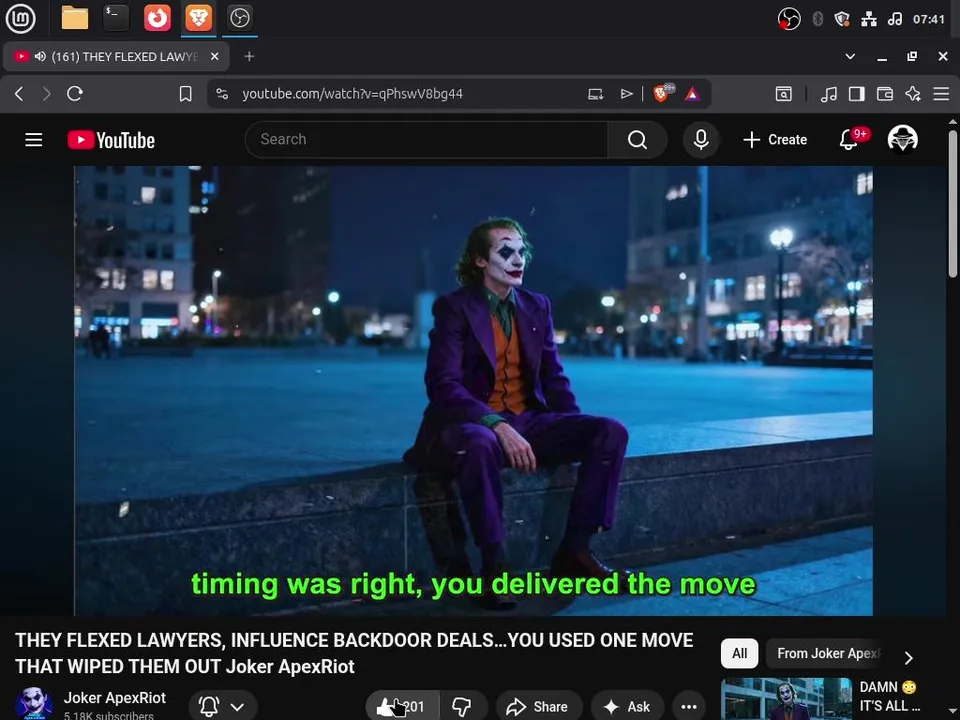
Task: Click the Joker ApexRiot channel avatar
Action: point(34,703)
